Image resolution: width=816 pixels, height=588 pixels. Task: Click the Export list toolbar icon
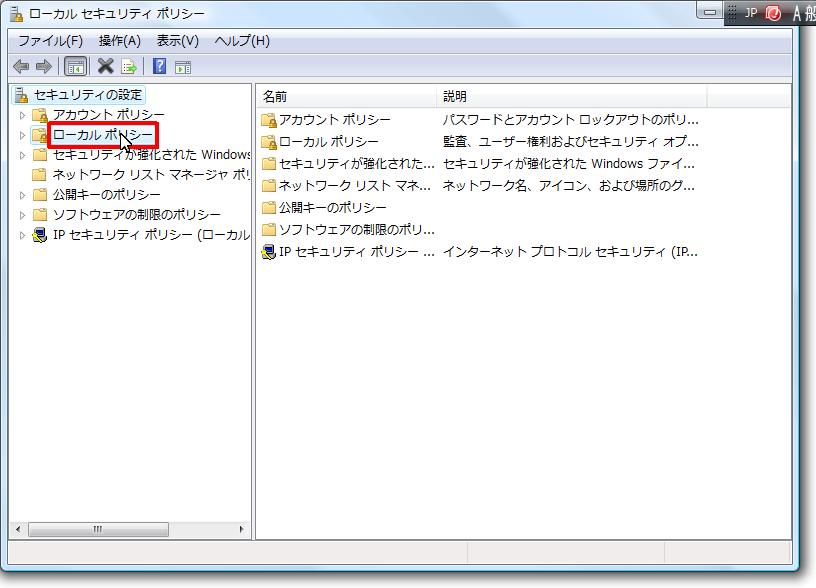[129, 67]
